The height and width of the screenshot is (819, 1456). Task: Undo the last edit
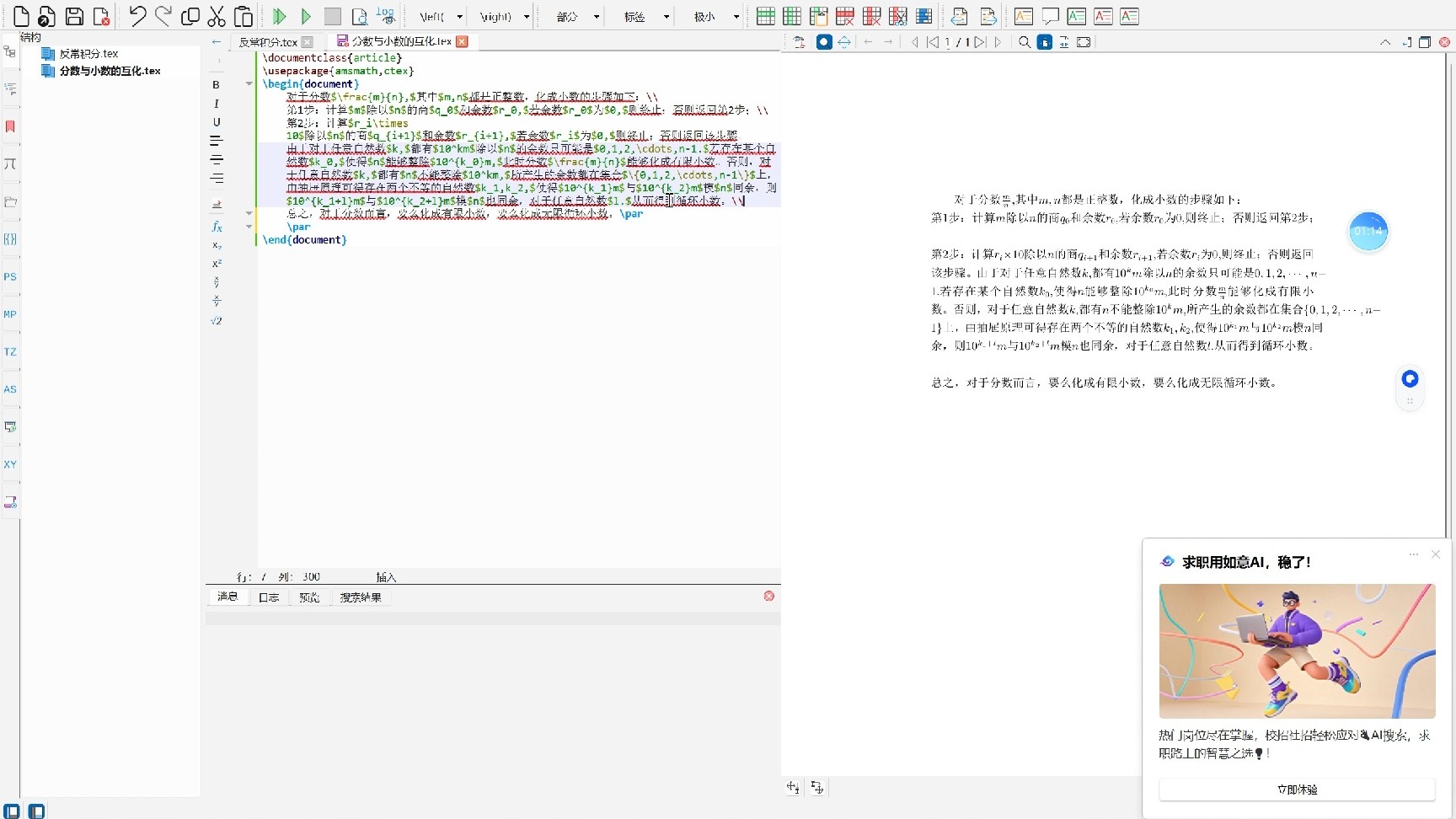[x=137, y=16]
